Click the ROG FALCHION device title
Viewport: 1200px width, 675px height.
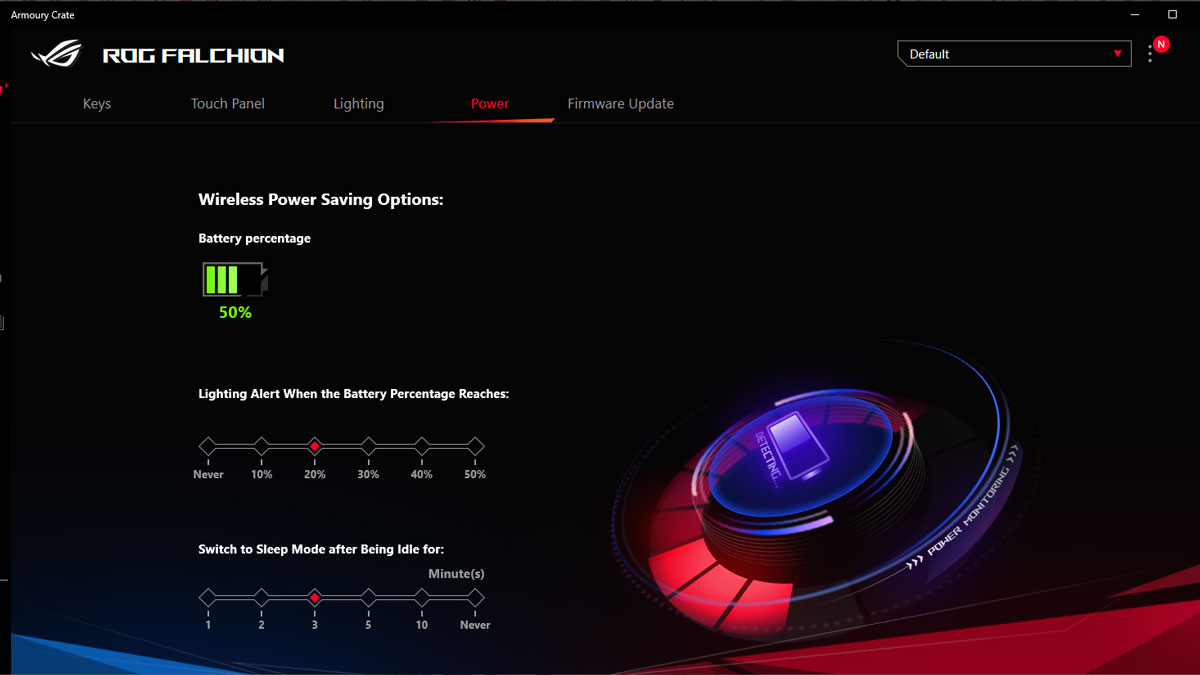[x=193, y=56]
